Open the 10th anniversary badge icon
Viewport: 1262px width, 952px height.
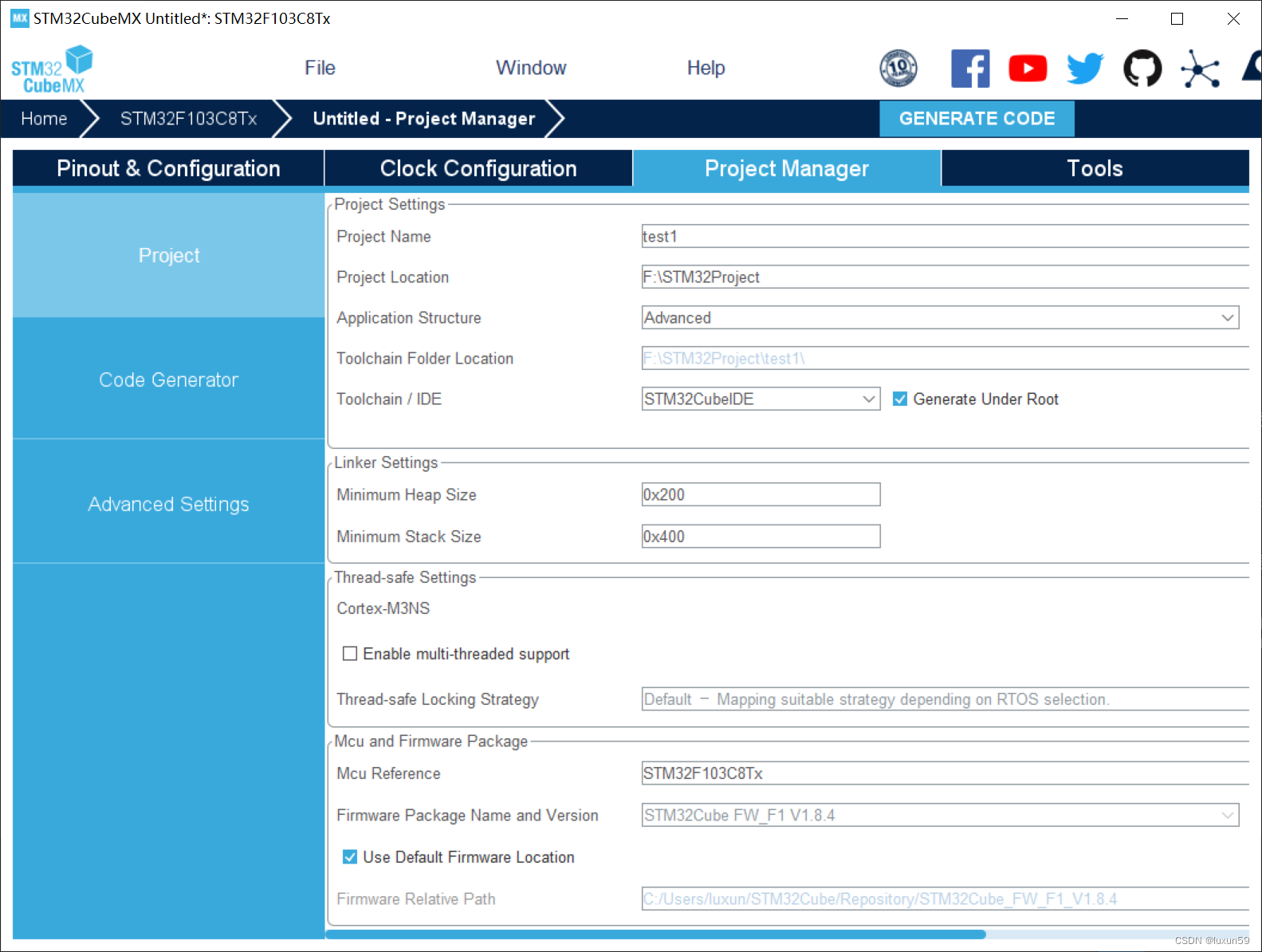coord(898,69)
